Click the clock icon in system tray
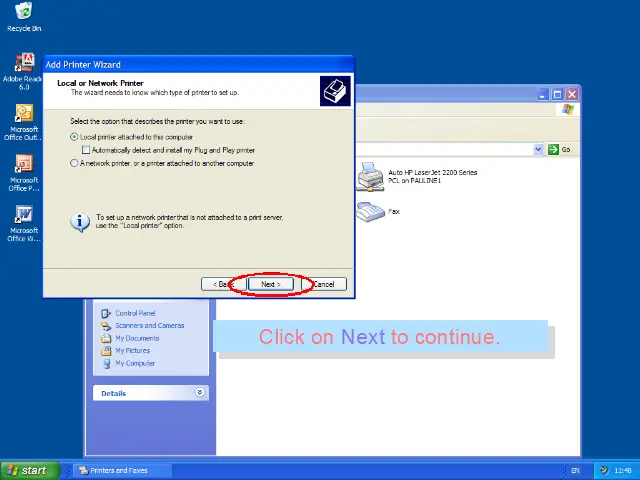640x480 pixels. [604, 470]
